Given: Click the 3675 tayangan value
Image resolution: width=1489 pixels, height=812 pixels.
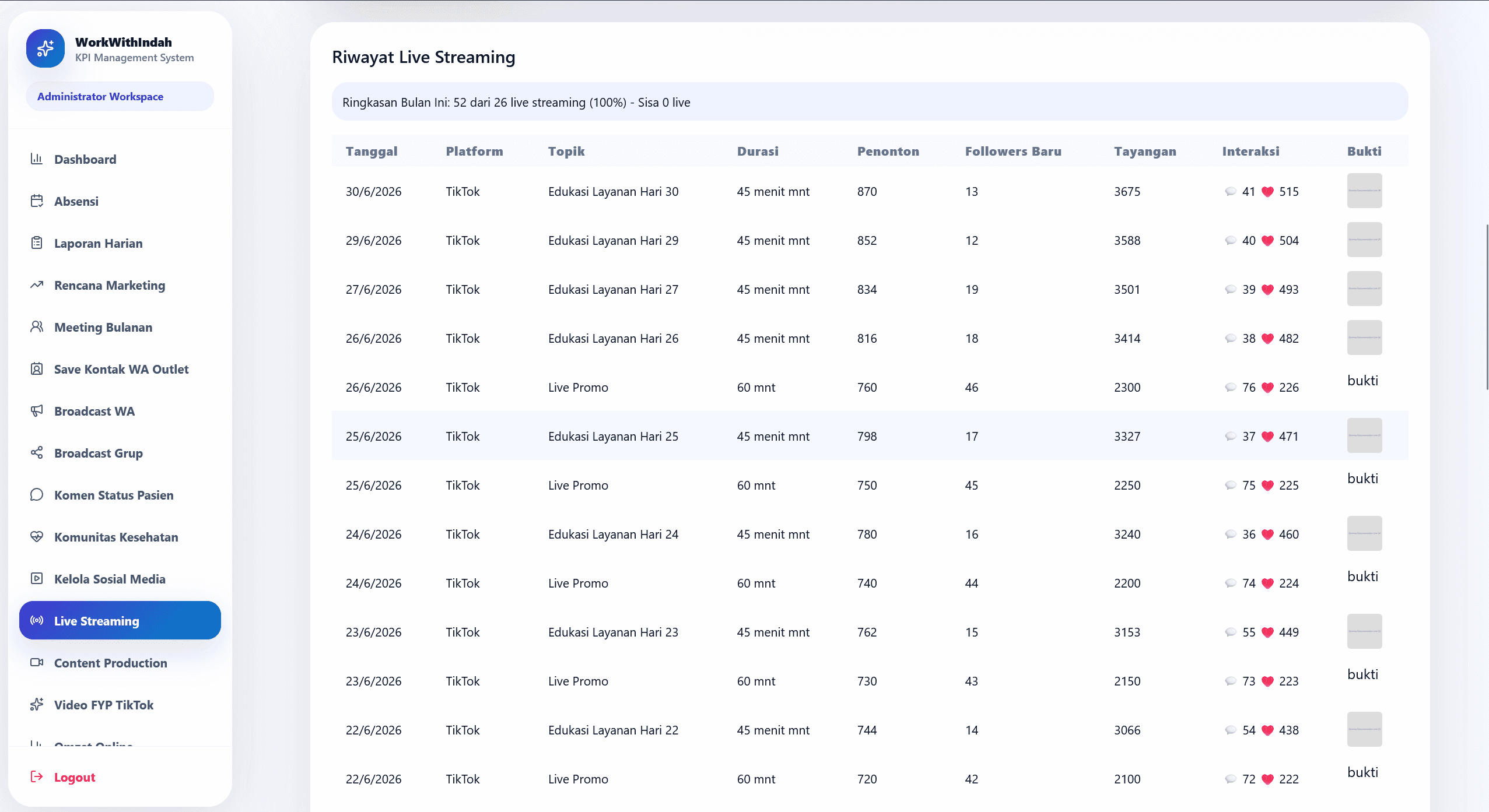Looking at the screenshot, I should coord(1127,192).
